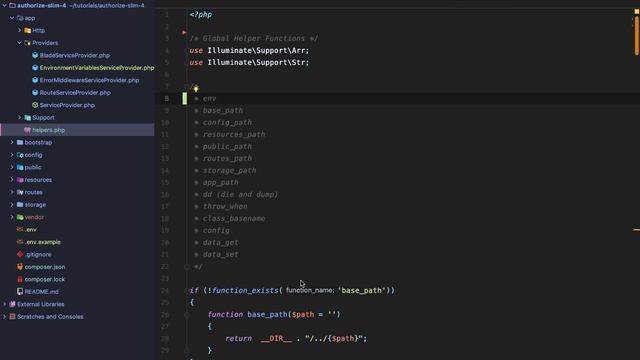Screen dimensions: 640x360
Task: Click the Providers folder icon
Action: (27, 43)
